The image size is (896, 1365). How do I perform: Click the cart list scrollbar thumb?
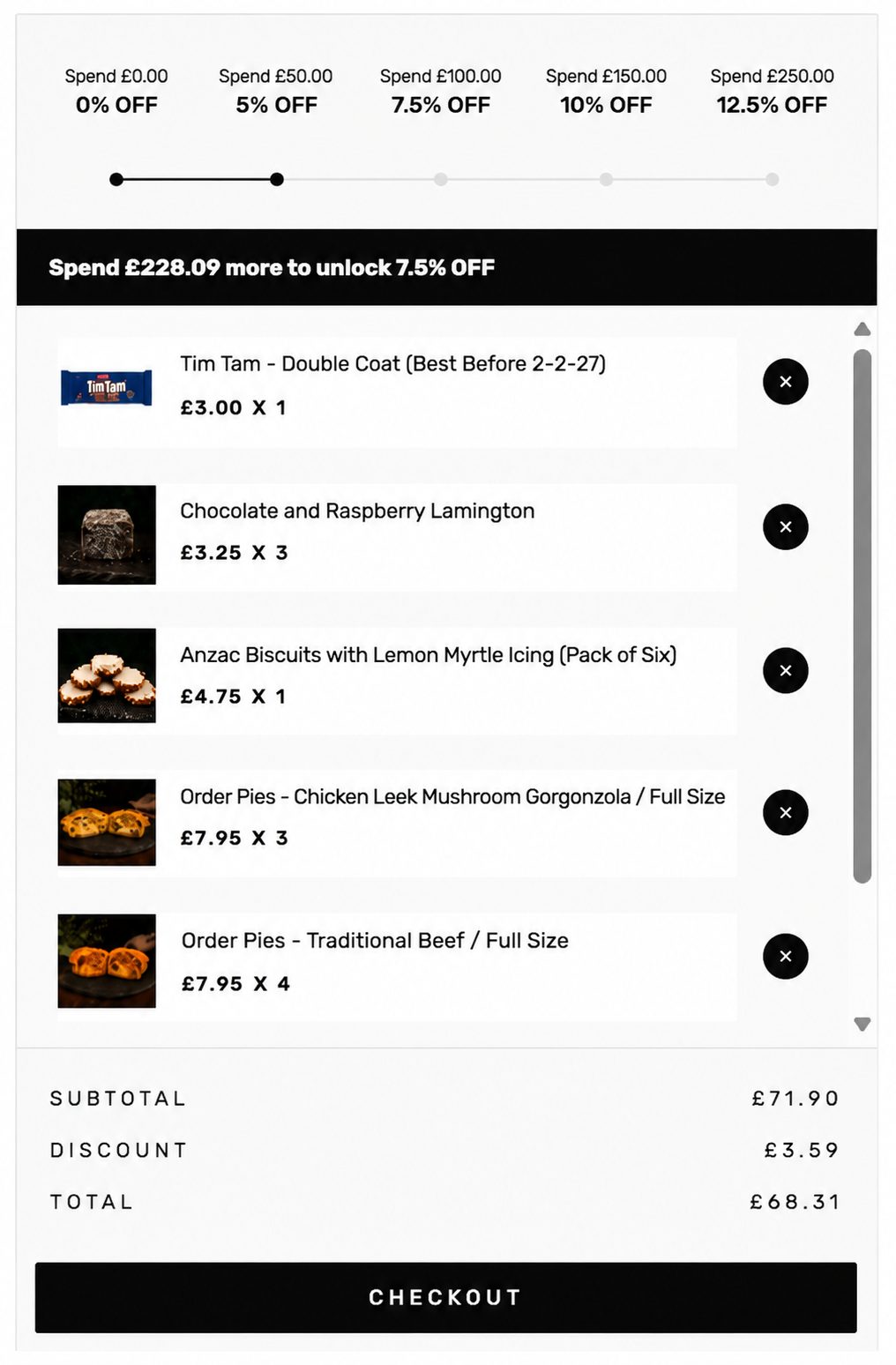coord(862,615)
